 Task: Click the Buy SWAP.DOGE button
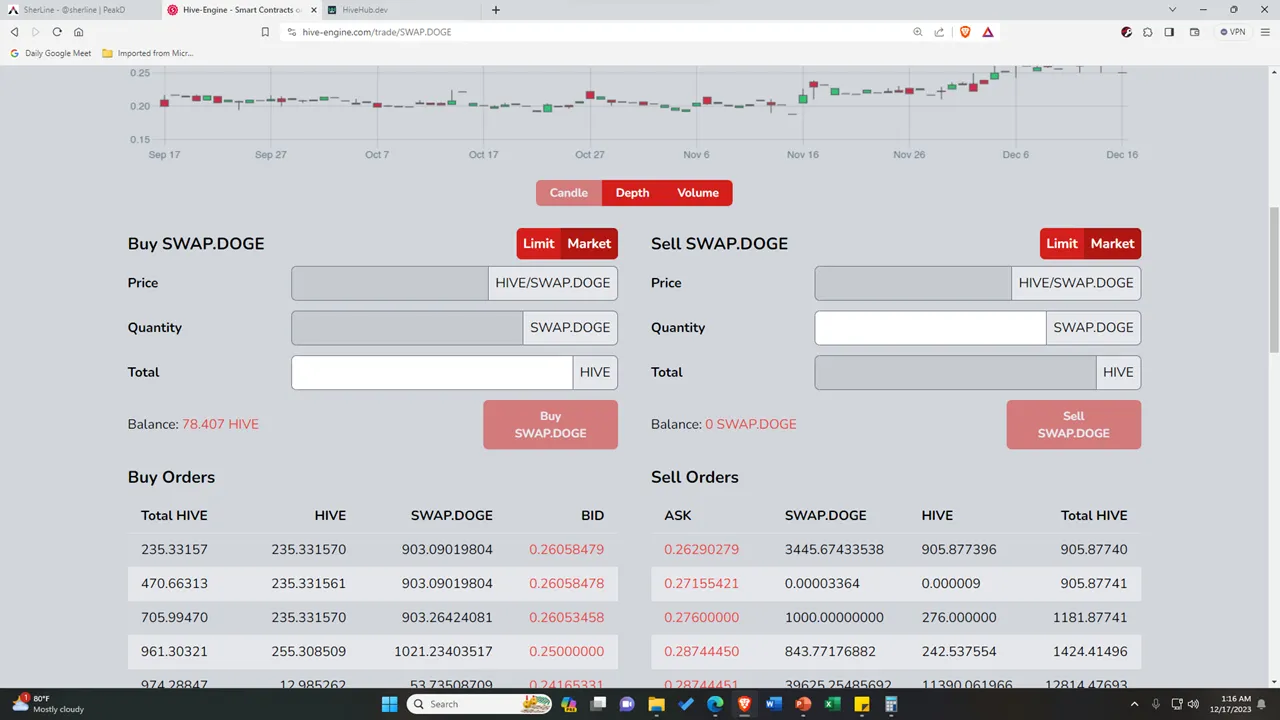tap(550, 425)
